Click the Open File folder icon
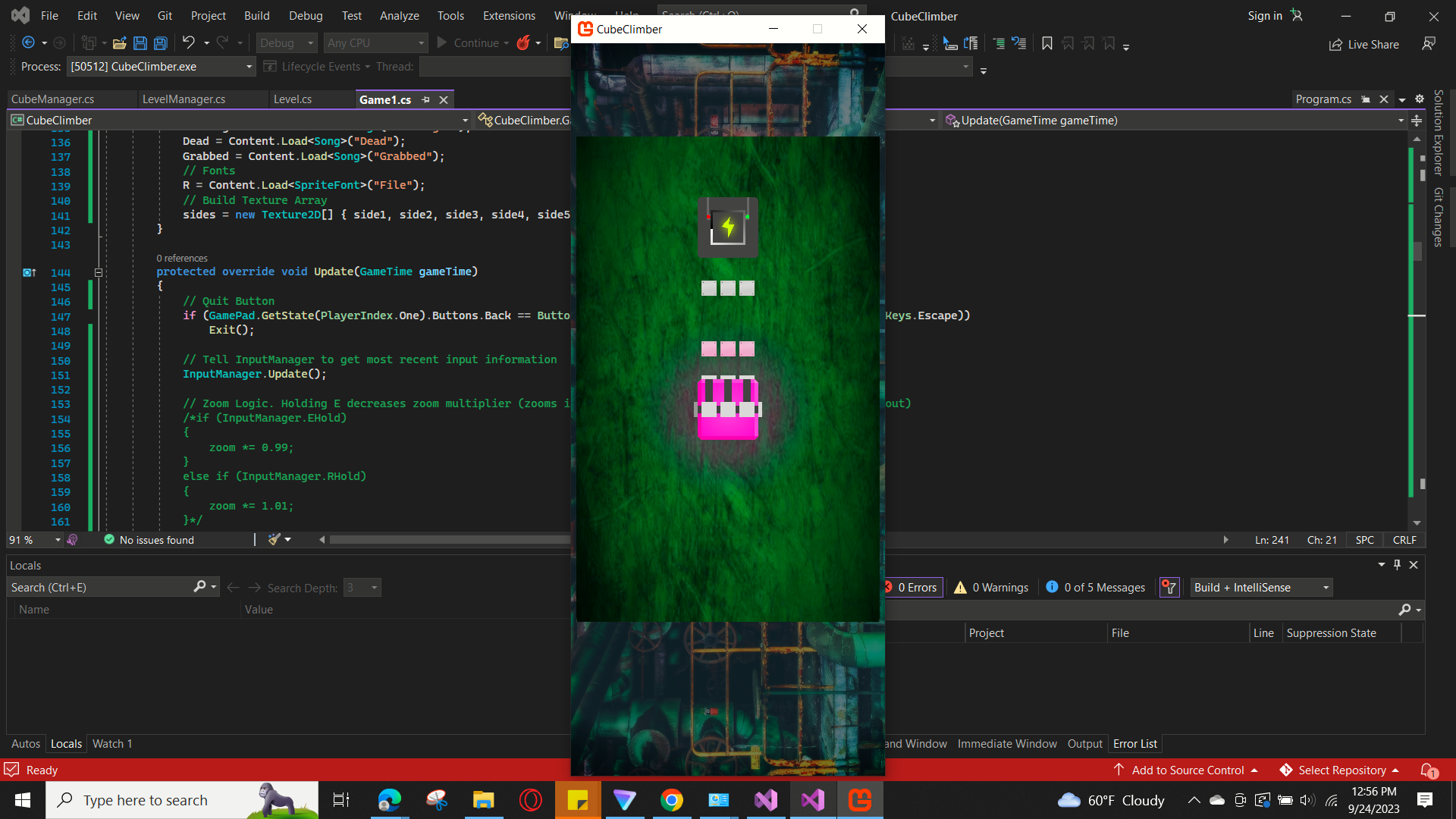This screenshot has height=819, width=1456. click(119, 43)
